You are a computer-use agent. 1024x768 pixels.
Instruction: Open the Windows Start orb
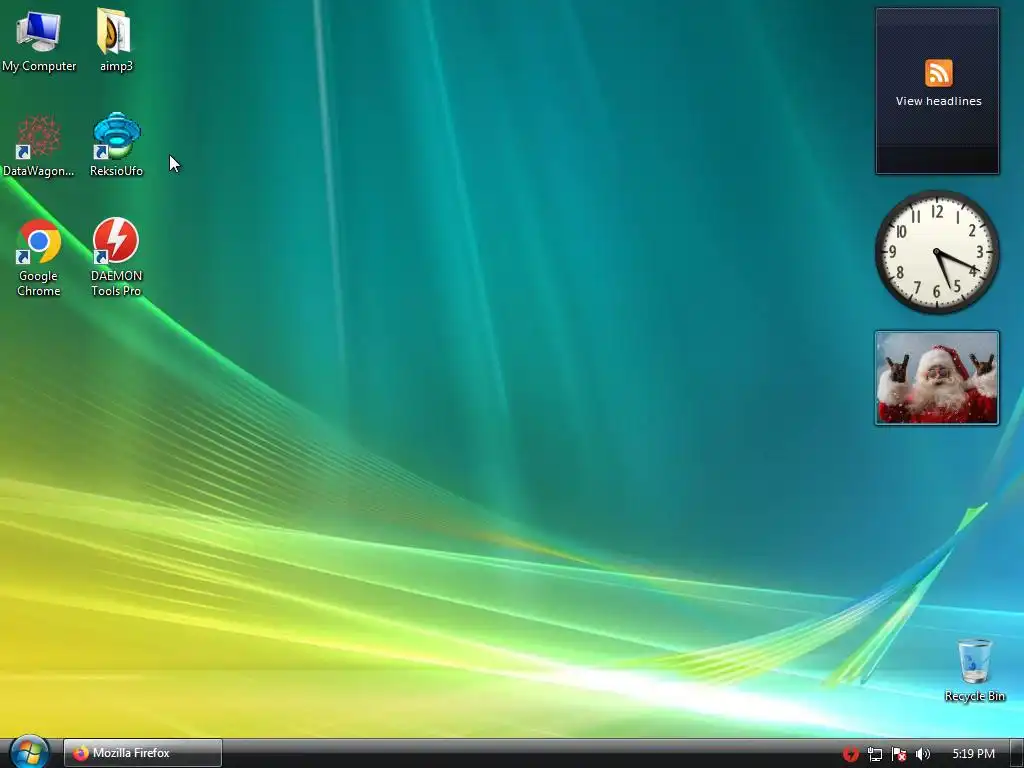coord(29,752)
